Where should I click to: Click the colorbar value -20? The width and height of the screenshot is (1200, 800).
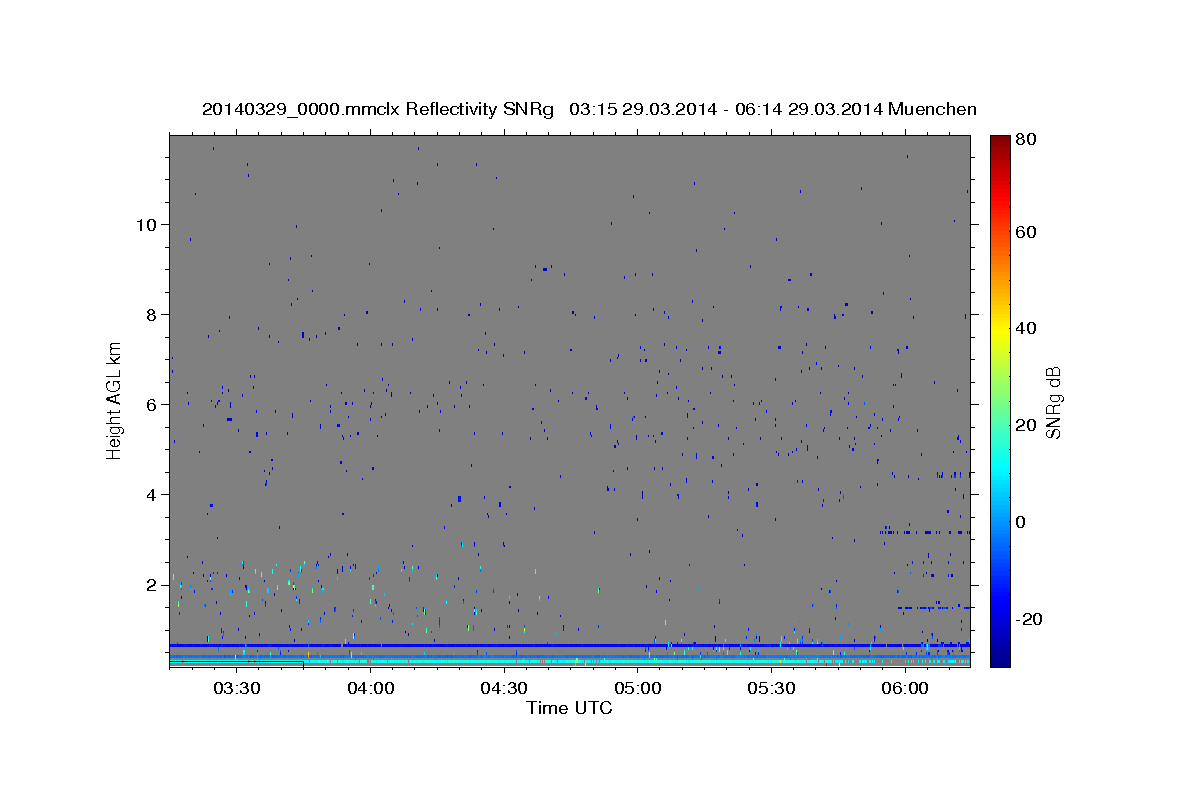click(1030, 619)
